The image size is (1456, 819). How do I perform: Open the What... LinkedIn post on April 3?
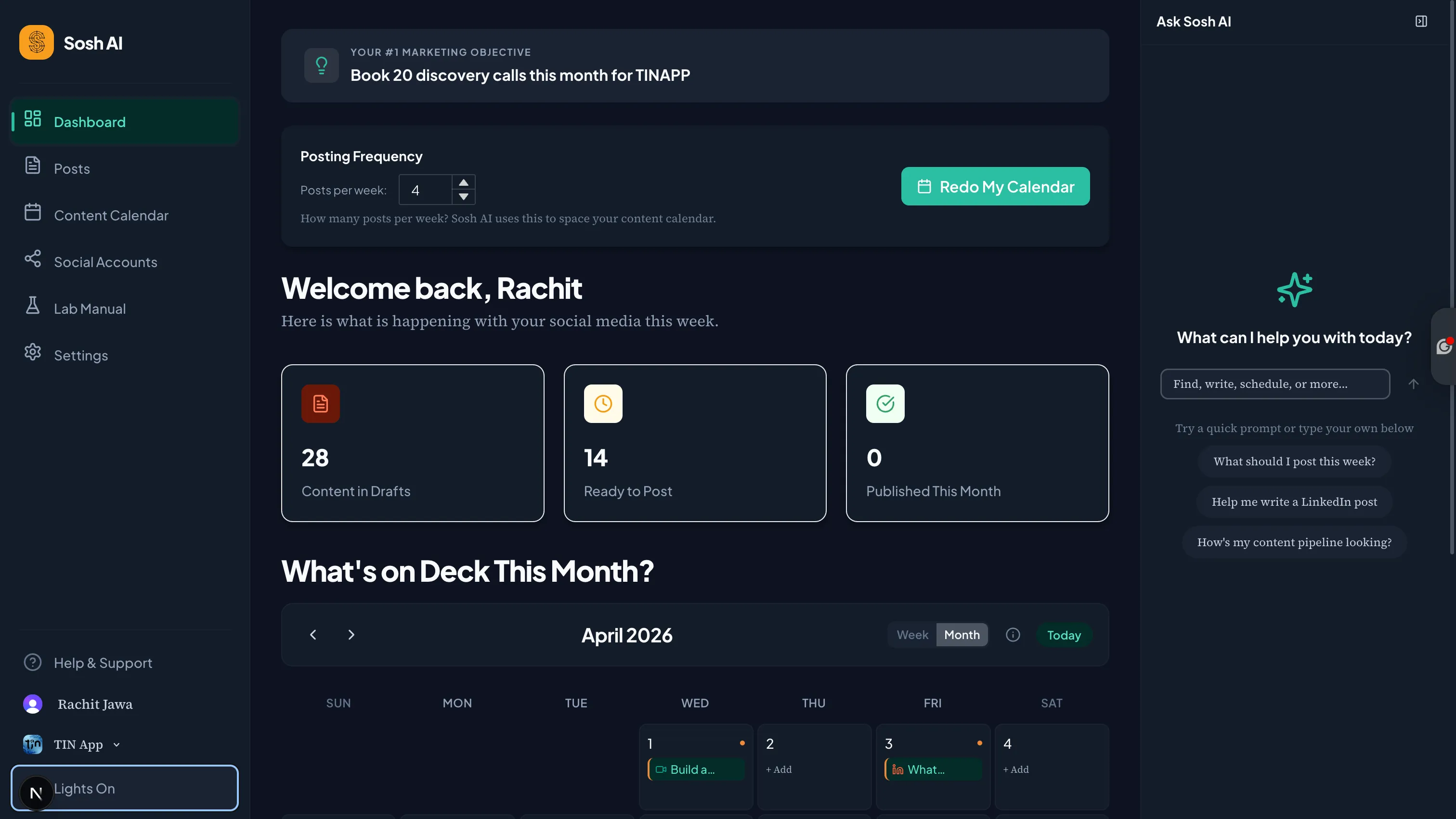pyautogui.click(x=934, y=769)
